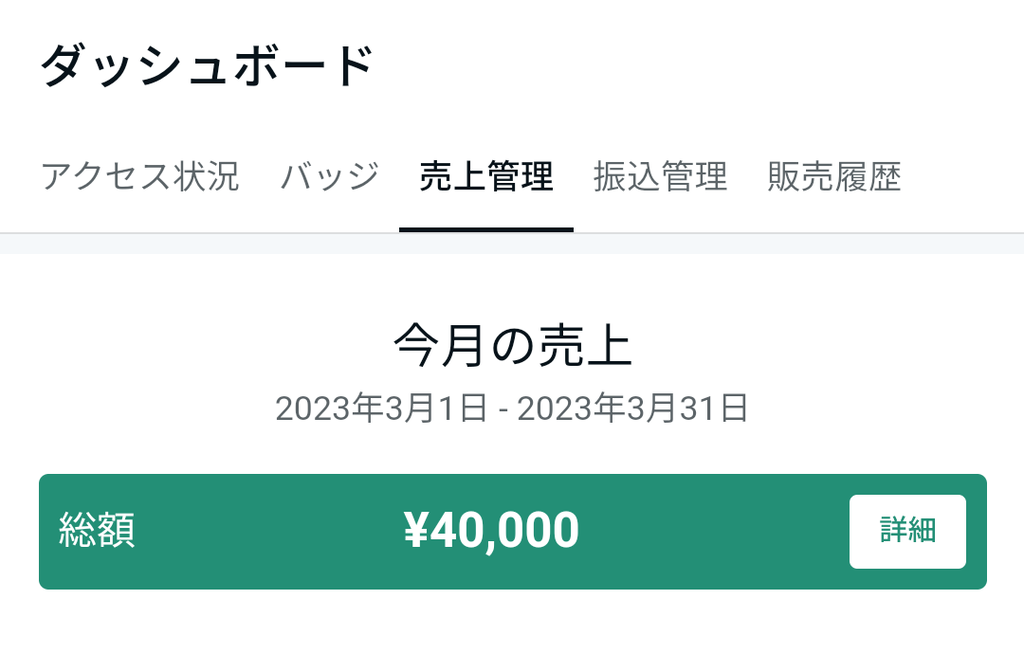Click the green banner between ¥40,000 and 詳細
This screenshot has width=1024, height=672.
click(715, 530)
